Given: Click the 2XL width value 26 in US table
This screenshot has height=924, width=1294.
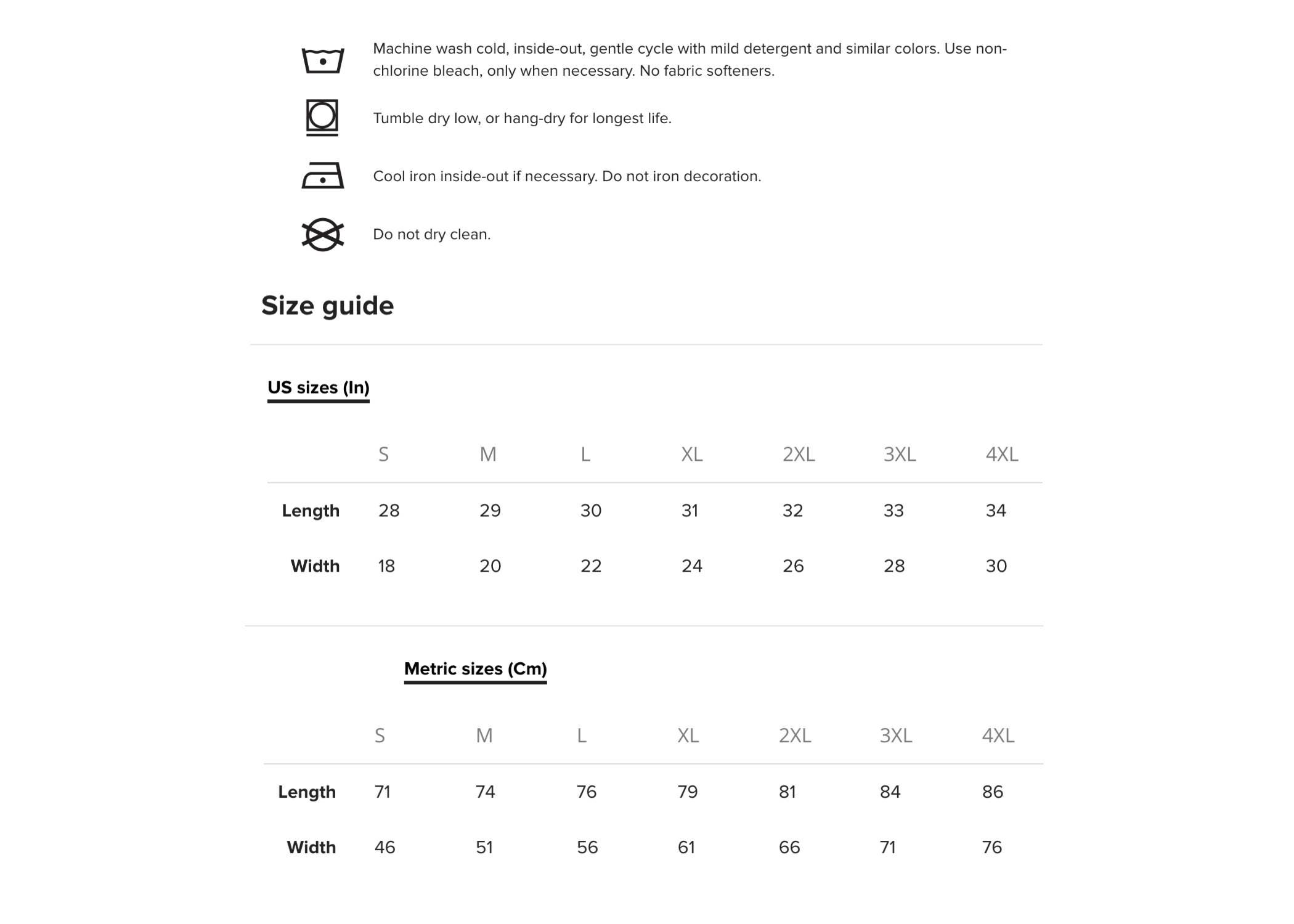Looking at the screenshot, I should pyautogui.click(x=793, y=566).
